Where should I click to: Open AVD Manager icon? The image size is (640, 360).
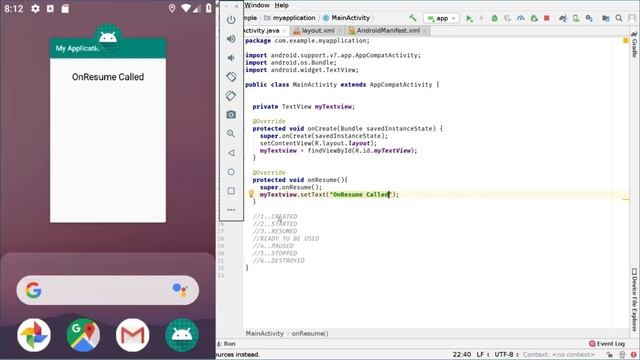pyautogui.click(x=576, y=18)
